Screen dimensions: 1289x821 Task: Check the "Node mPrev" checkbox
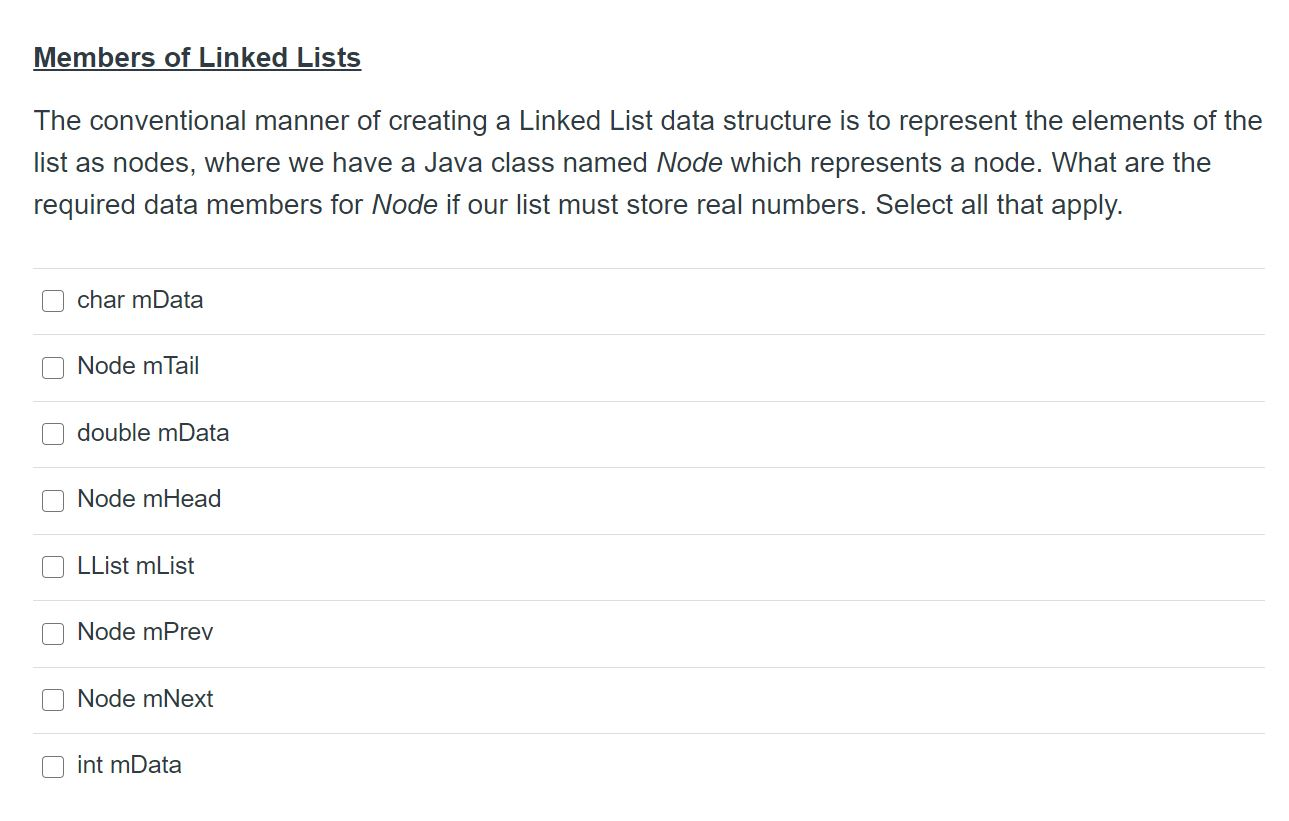click(52, 633)
